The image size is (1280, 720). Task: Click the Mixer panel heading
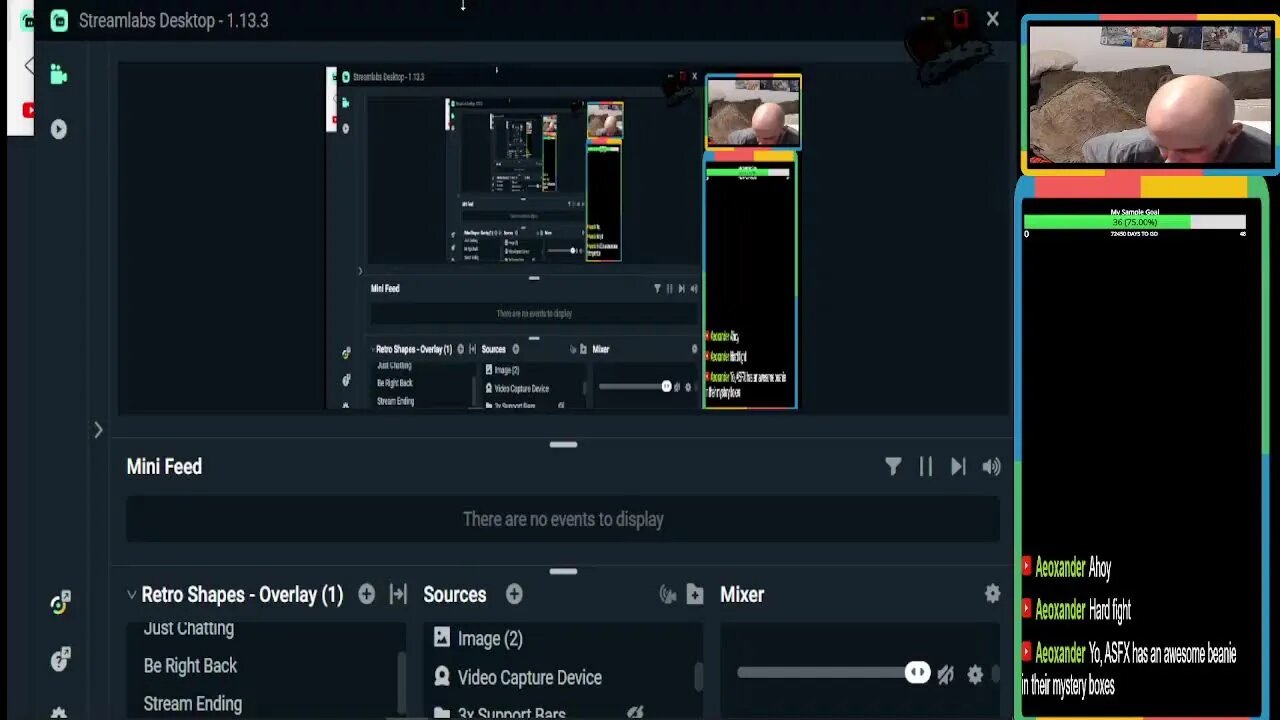point(742,594)
